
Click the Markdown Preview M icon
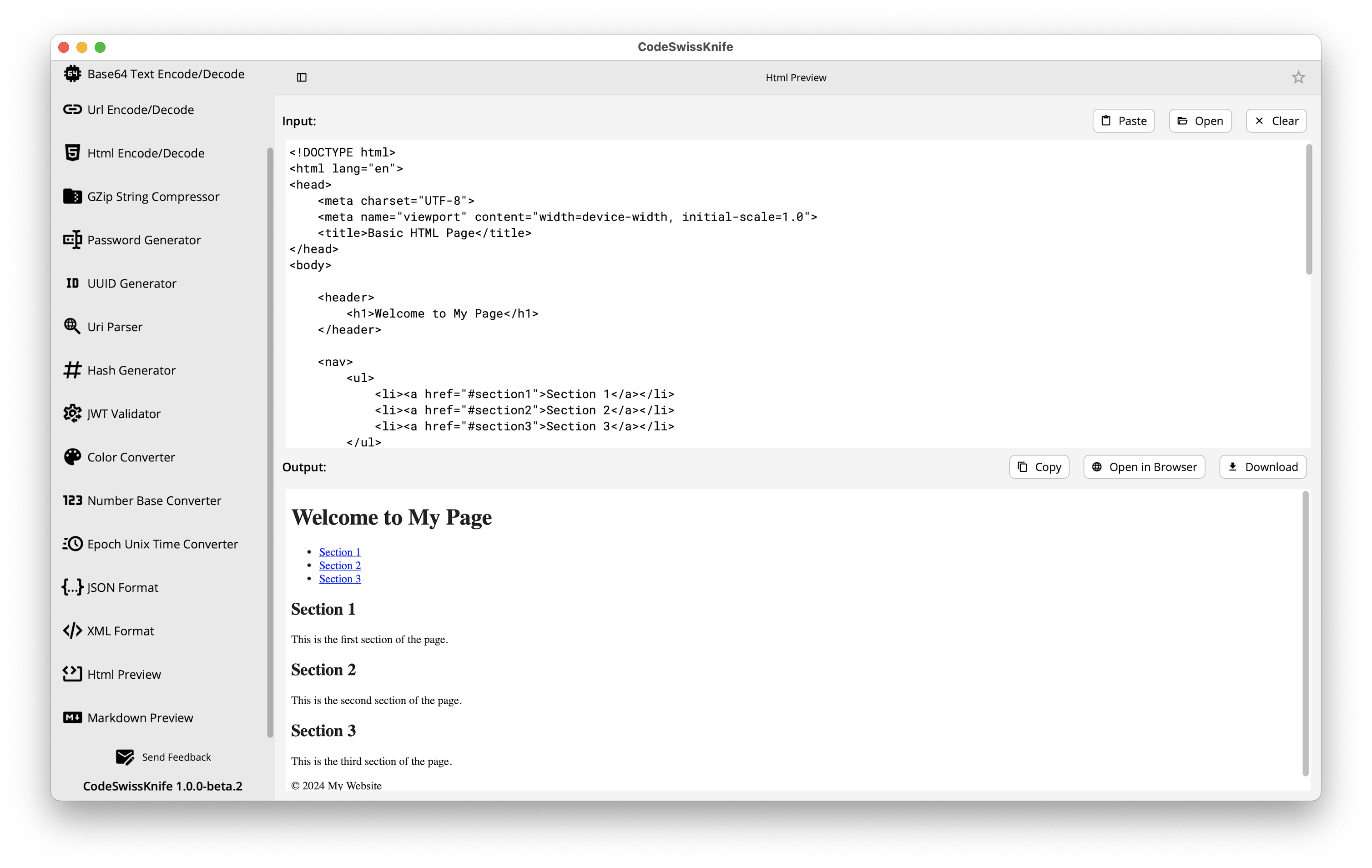click(72, 717)
